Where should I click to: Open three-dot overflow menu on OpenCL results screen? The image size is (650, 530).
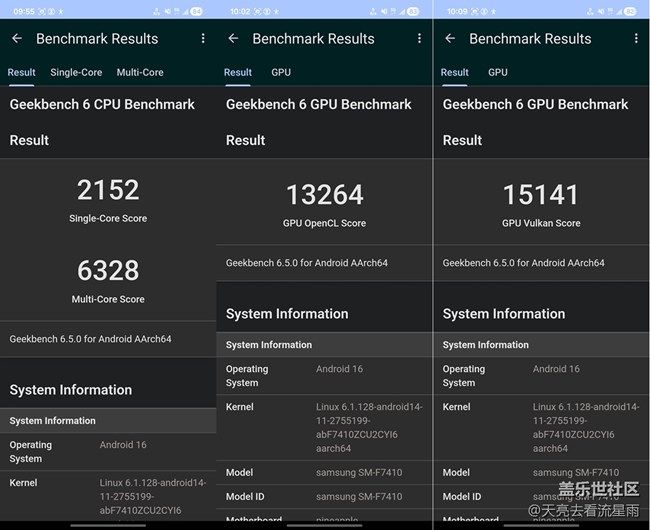(420, 39)
